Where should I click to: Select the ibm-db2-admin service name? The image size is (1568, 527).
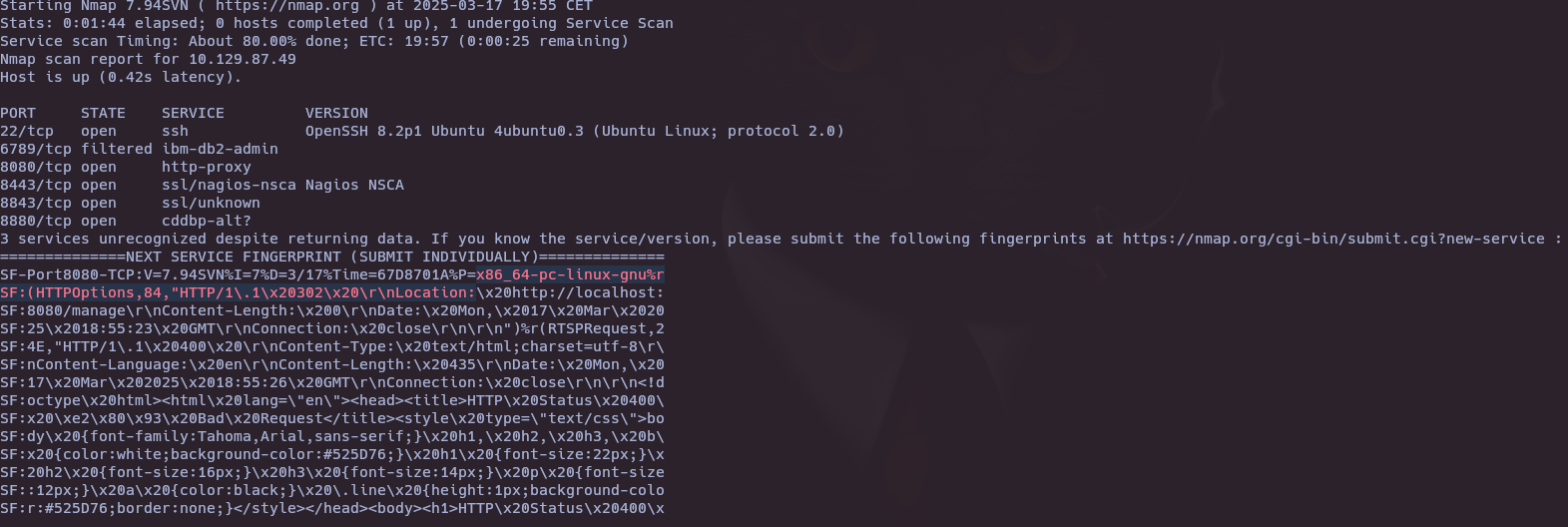[220, 149]
